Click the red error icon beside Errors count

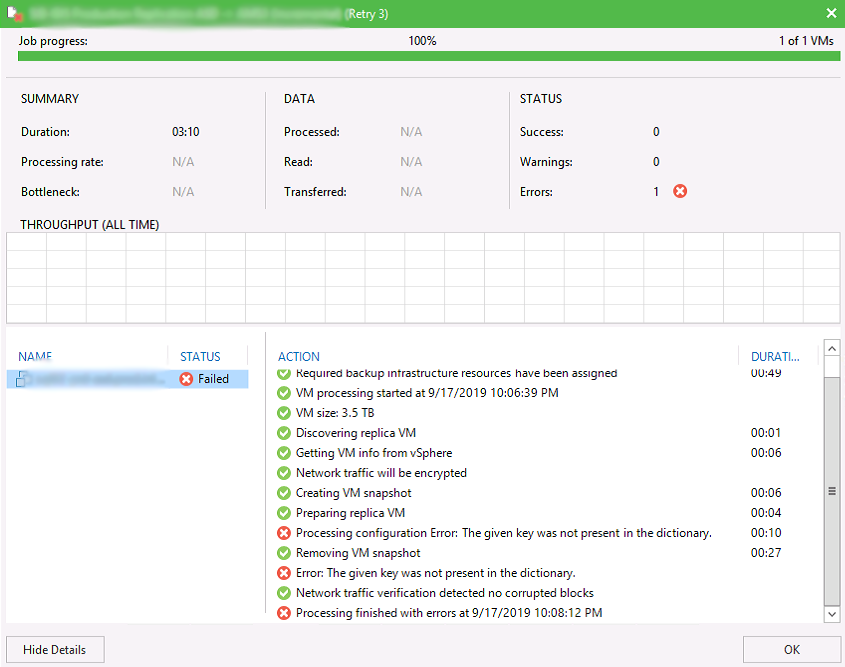point(680,191)
